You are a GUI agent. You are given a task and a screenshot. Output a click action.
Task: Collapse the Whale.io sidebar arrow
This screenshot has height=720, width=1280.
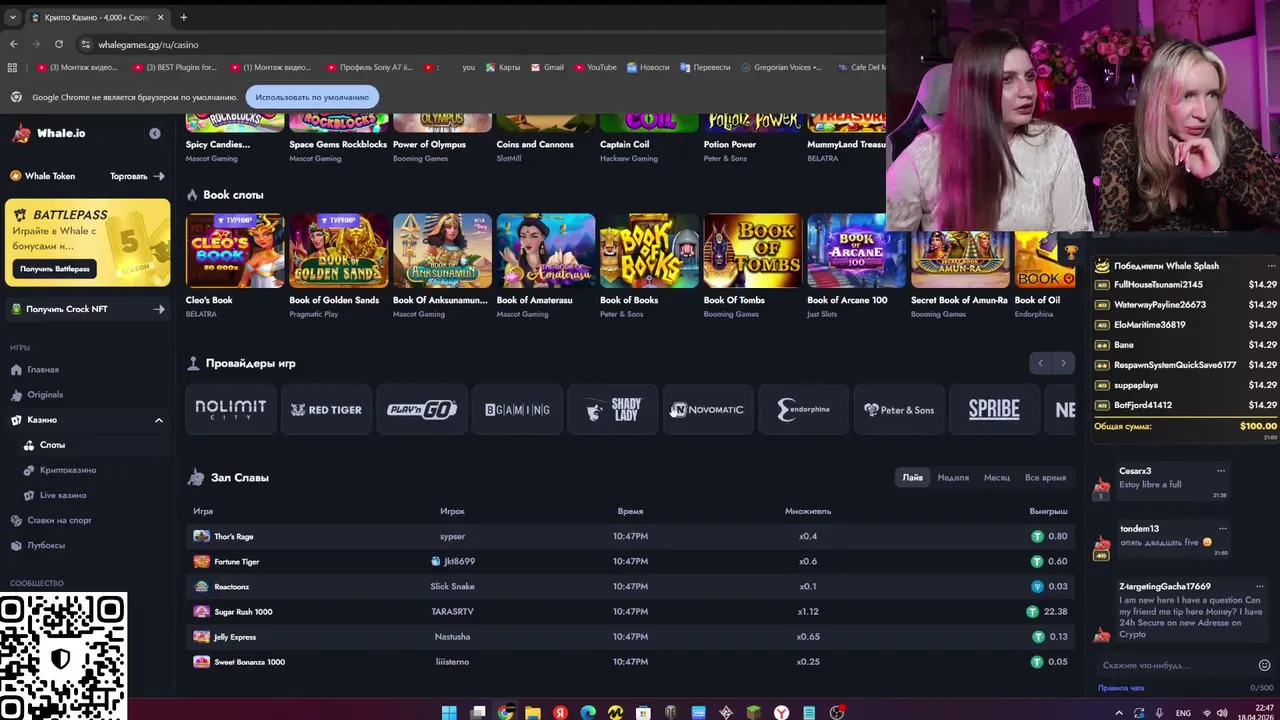click(155, 133)
